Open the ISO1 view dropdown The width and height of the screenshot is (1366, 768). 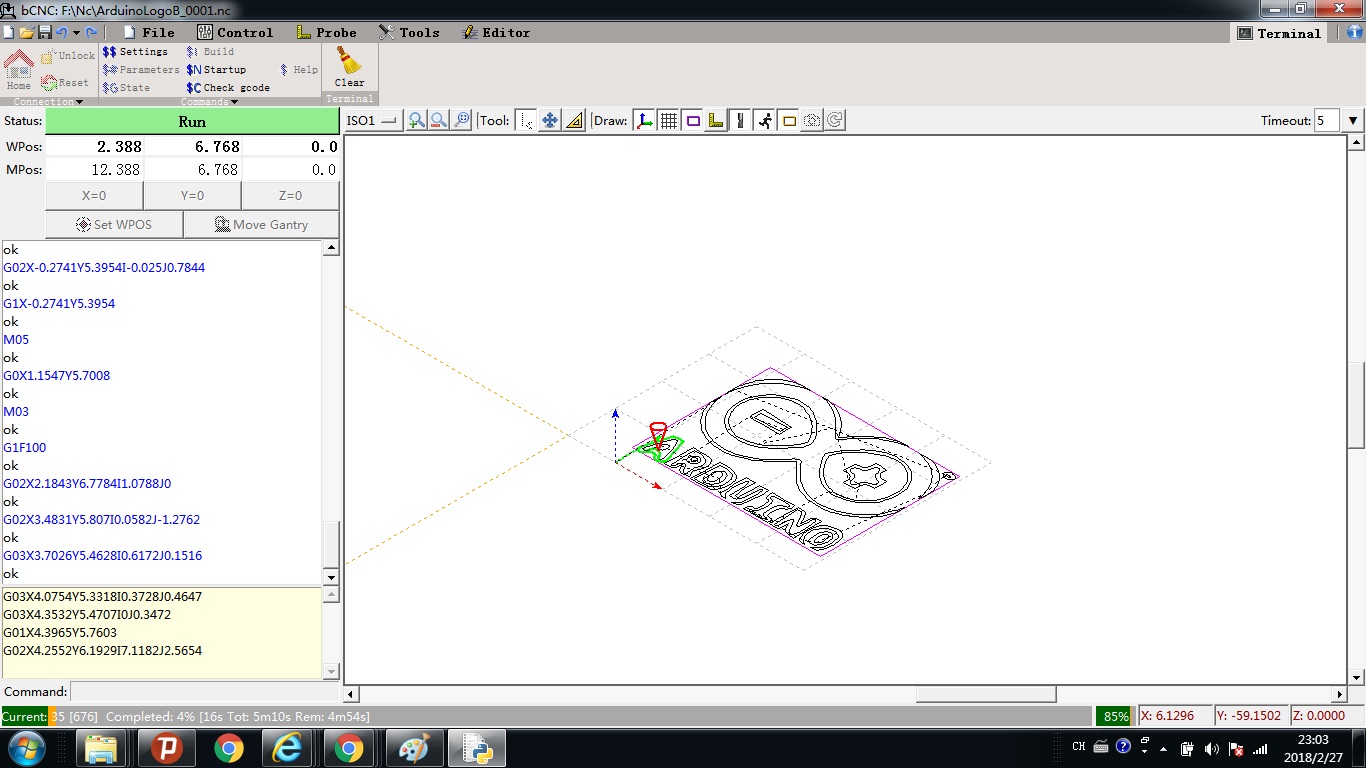(372, 121)
